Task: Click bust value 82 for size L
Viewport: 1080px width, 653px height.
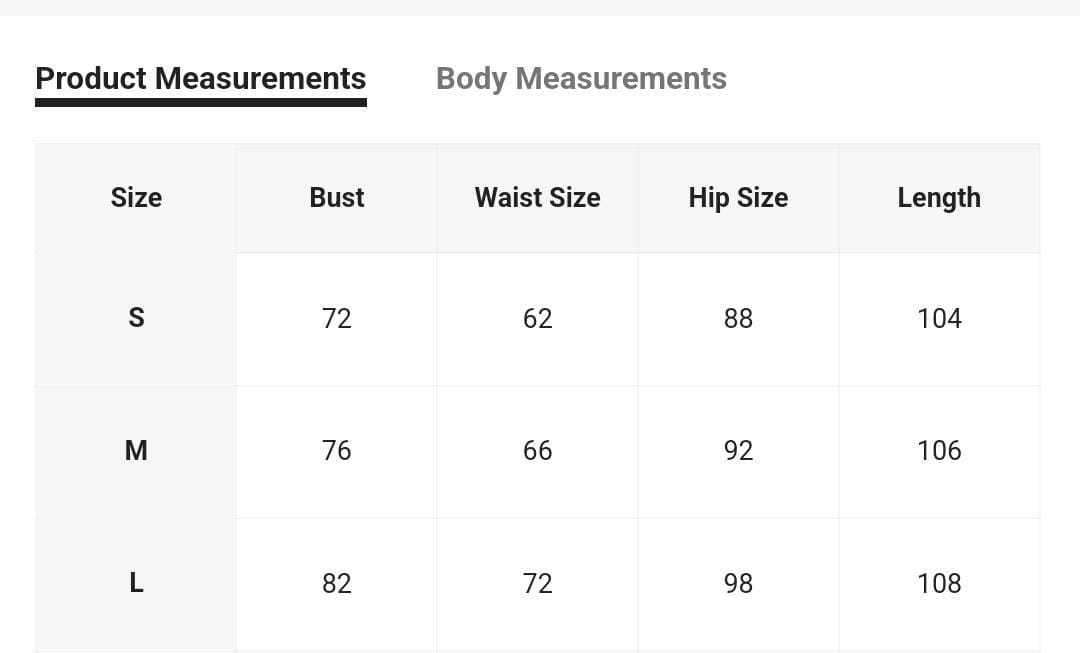Action: 337,583
